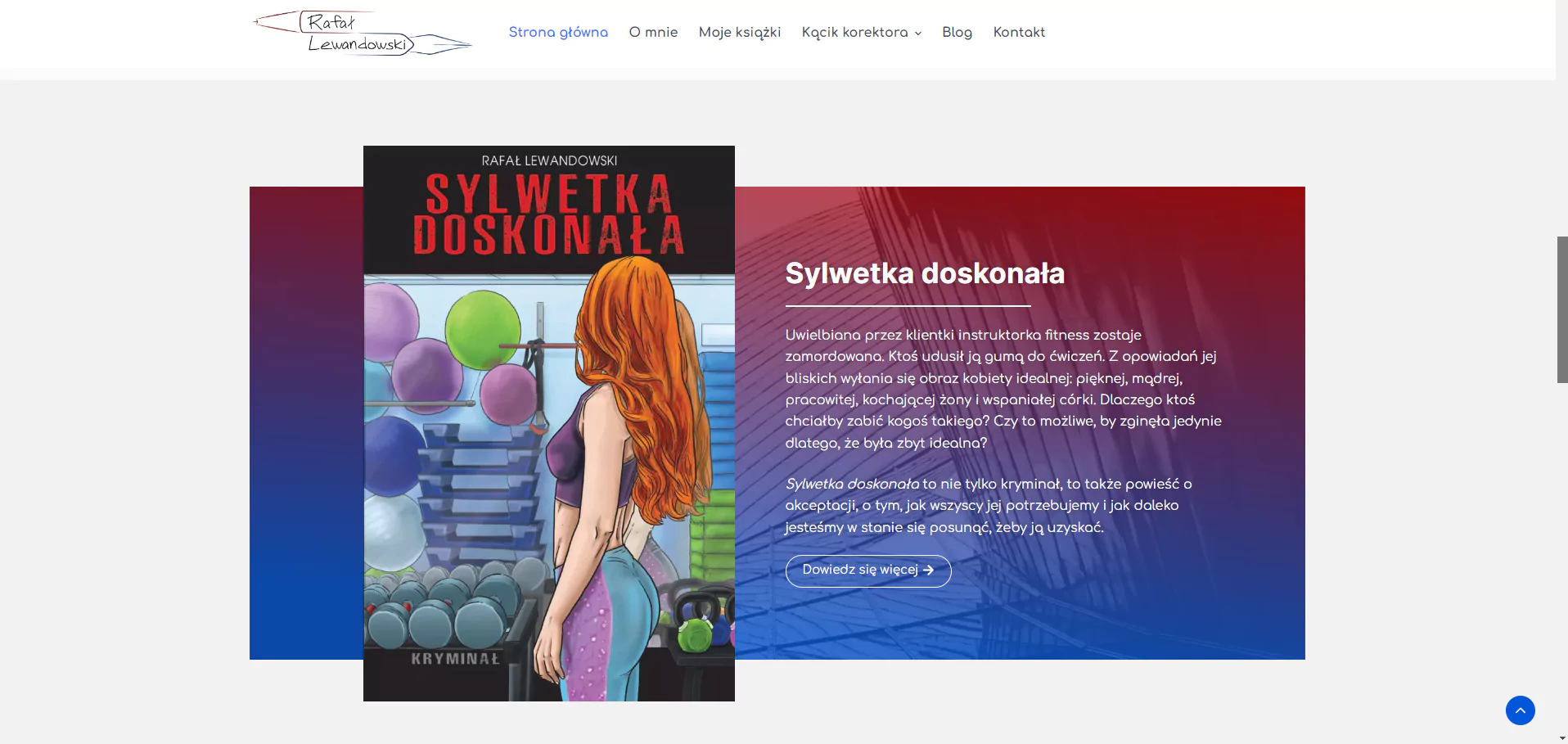Expand the Kącik korektora dropdown

click(x=862, y=32)
